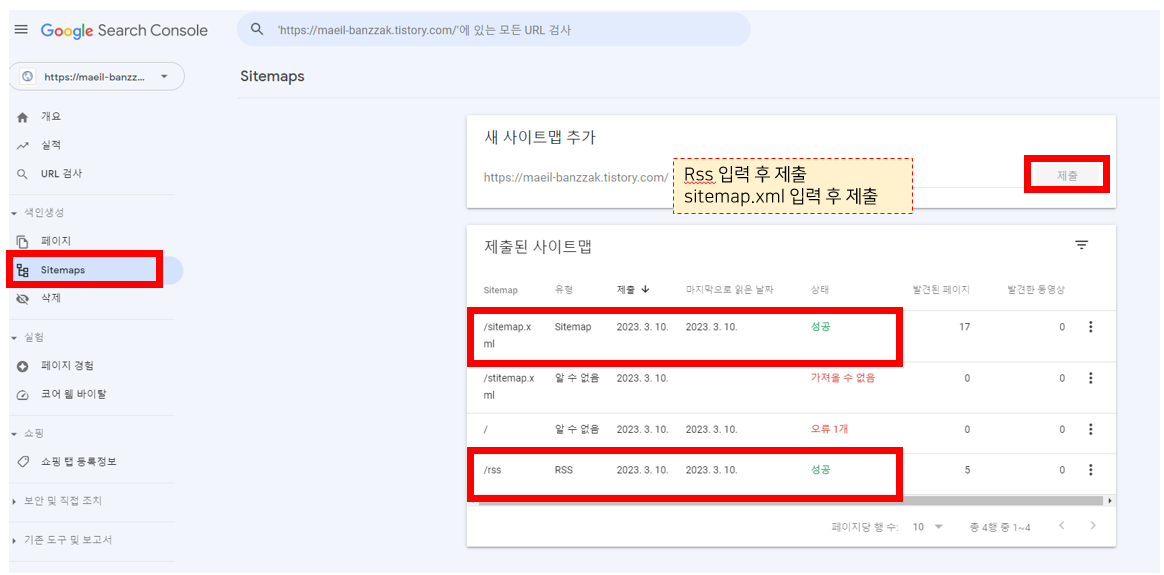The width and height of the screenshot is (1164, 575).
Task: Open the hamburger main menu
Action: [21, 30]
